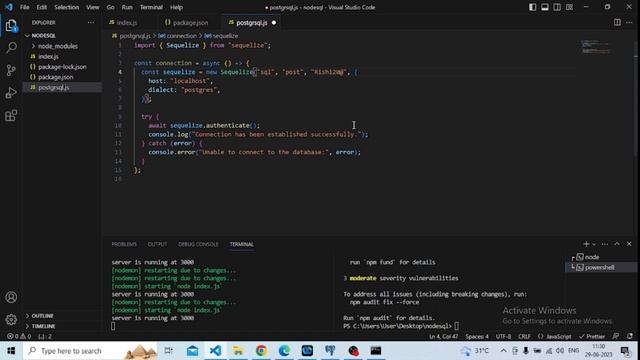Open terminal launch profile dropdown arrow
The width and height of the screenshot is (640, 360).
[594, 244]
